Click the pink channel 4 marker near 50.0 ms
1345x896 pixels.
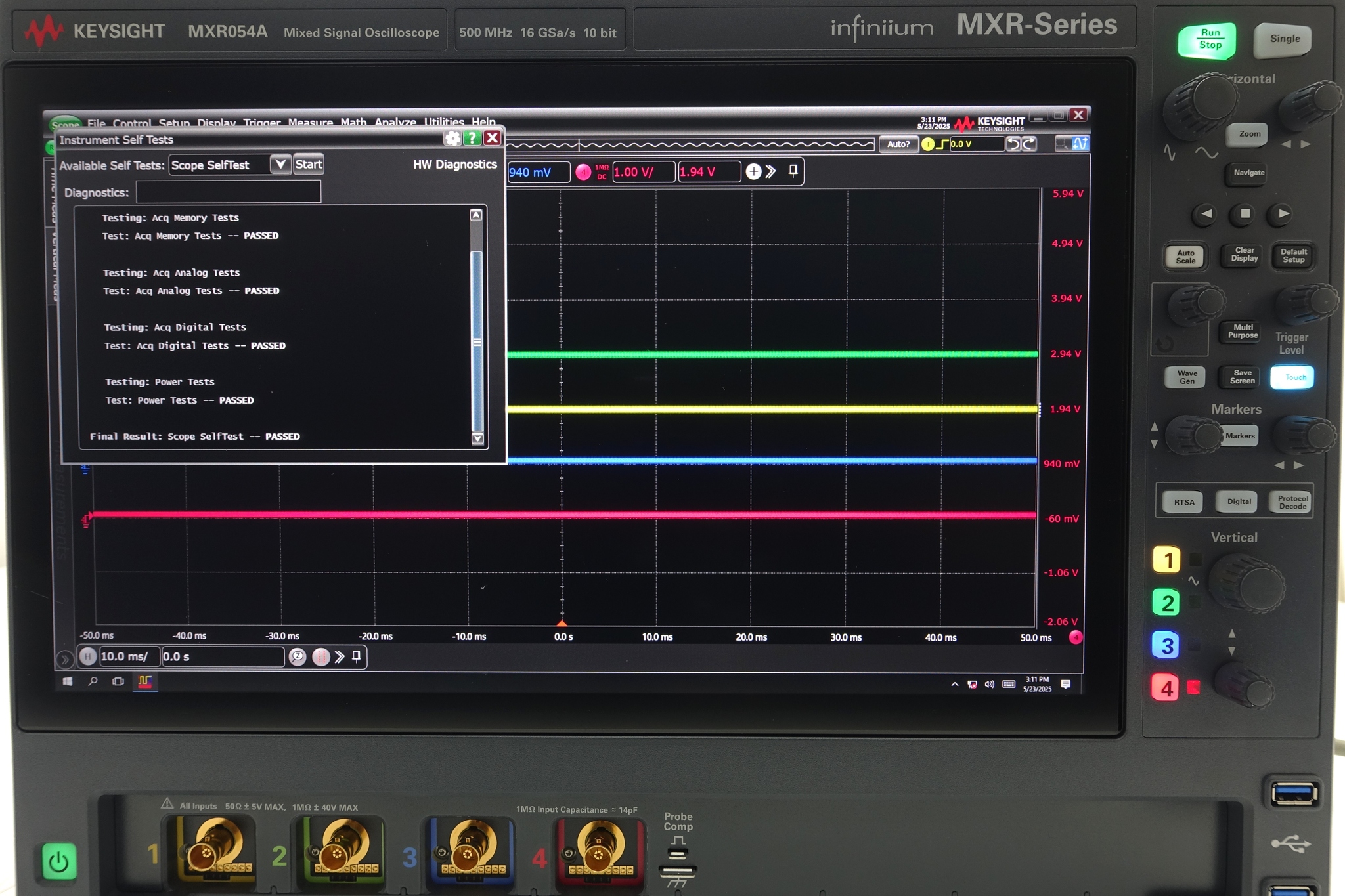[x=1076, y=637]
